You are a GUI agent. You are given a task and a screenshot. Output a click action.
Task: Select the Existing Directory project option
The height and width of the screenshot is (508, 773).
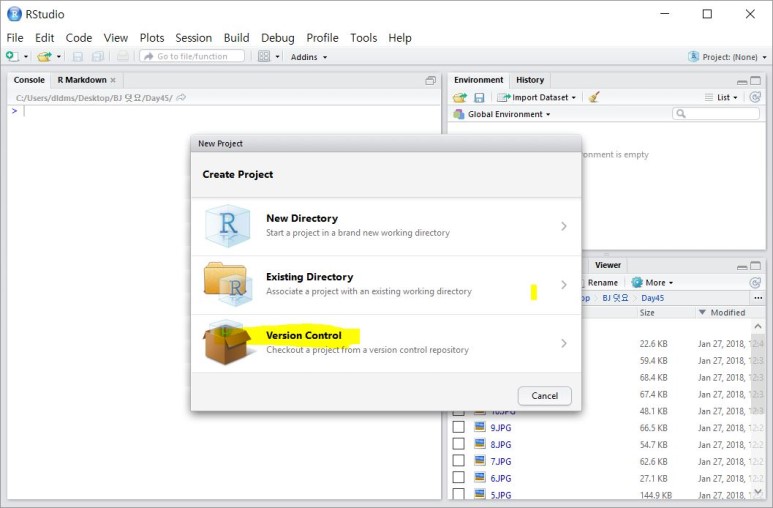[386, 285]
